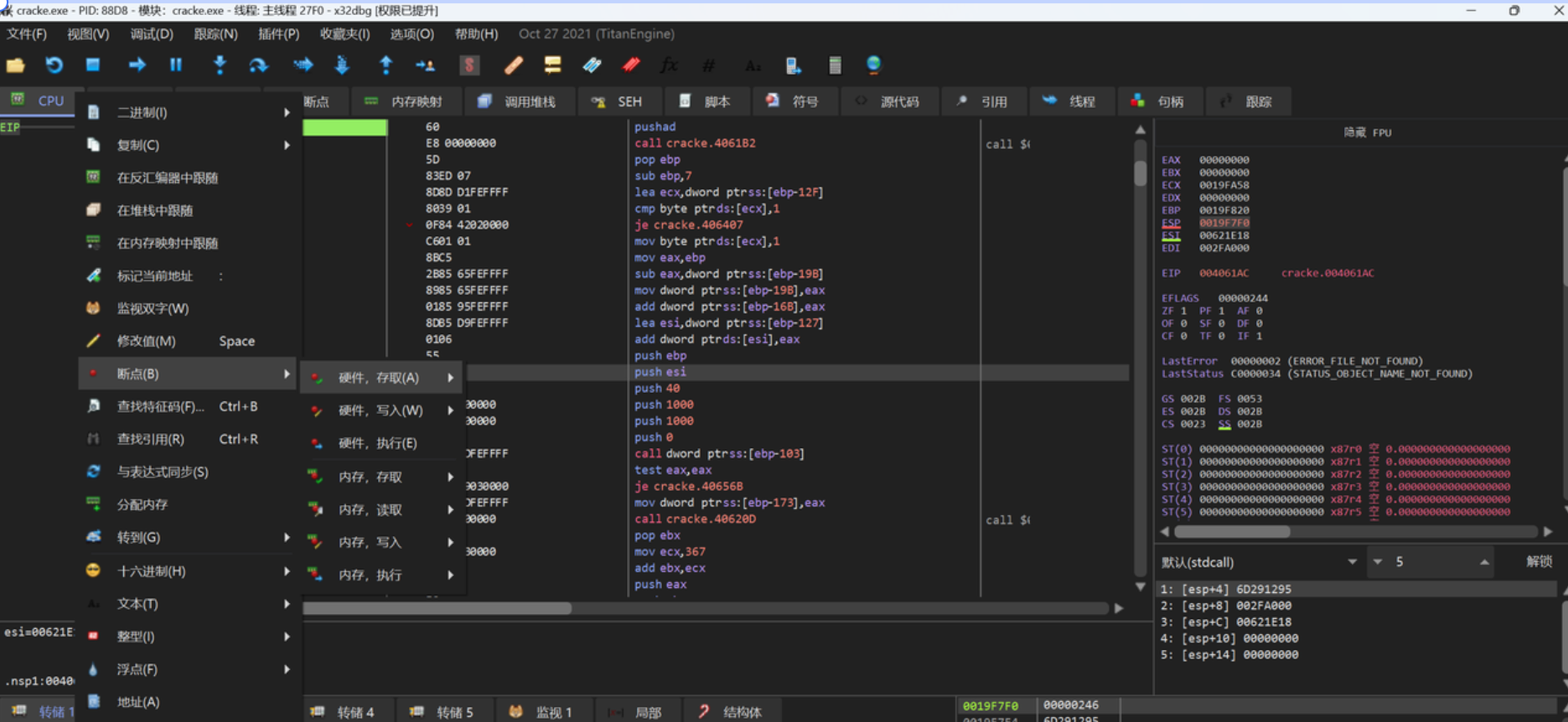Click the Trace Over icon

[342, 65]
